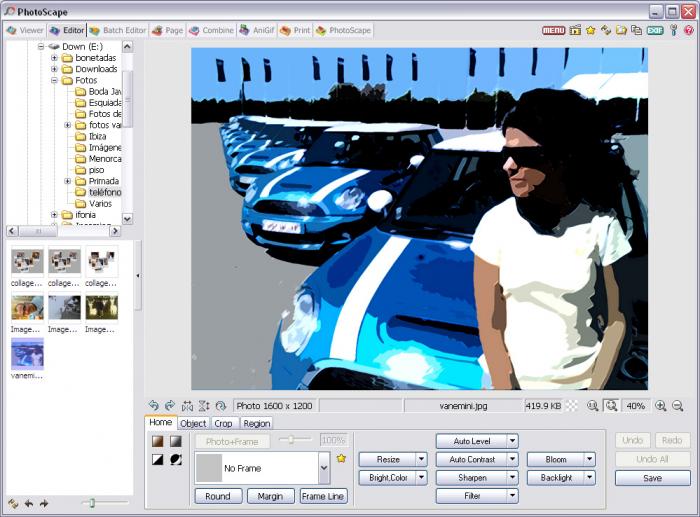The width and height of the screenshot is (700, 517).
Task: Click the thumbnail size slider at bottom left
Action: [92, 503]
